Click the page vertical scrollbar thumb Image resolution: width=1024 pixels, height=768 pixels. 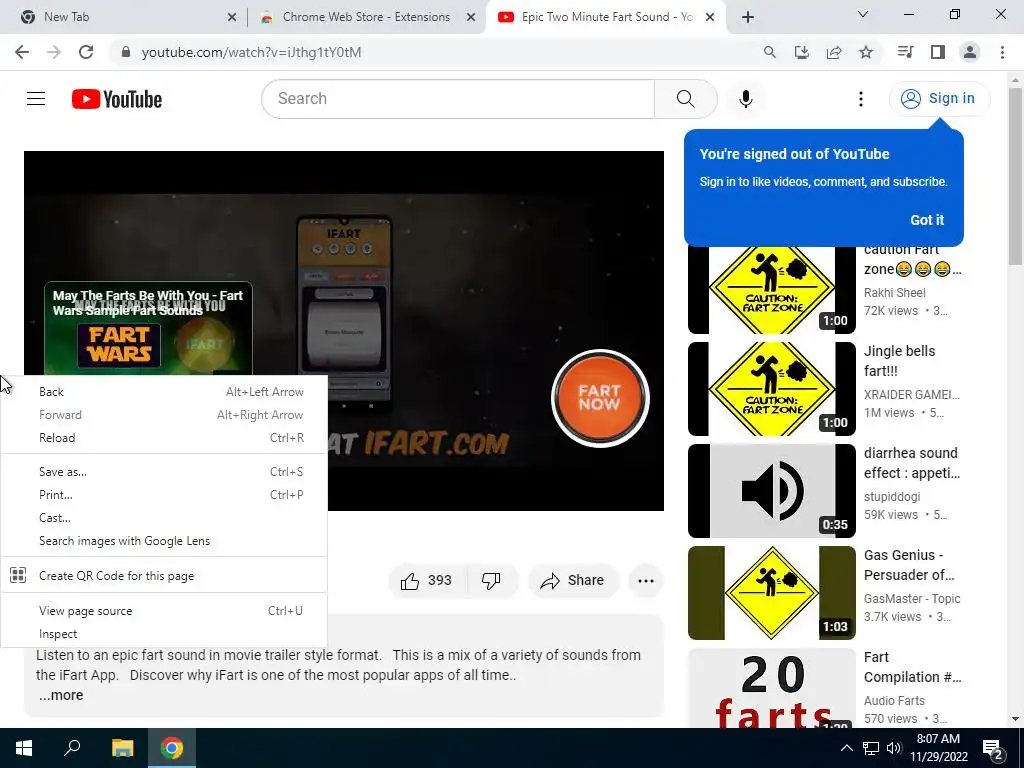coord(1015,176)
